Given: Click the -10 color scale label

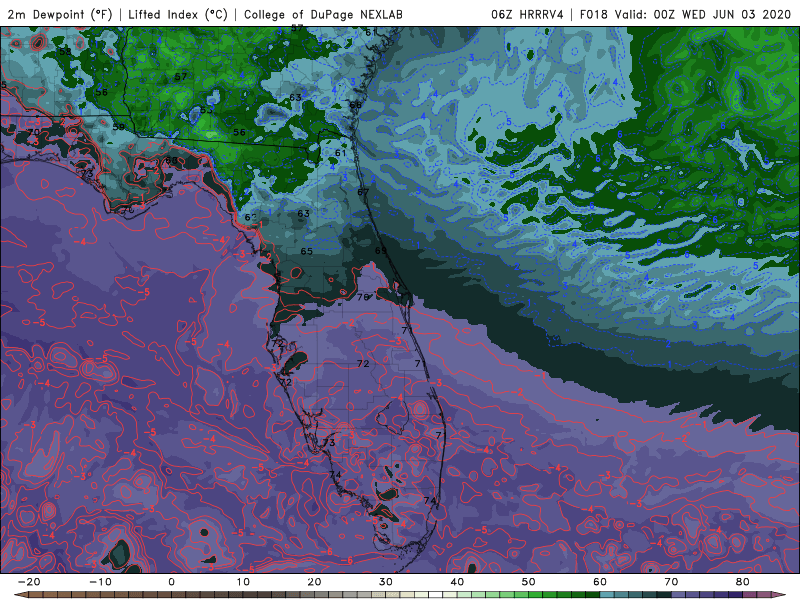Looking at the screenshot, I should [100, 582].
